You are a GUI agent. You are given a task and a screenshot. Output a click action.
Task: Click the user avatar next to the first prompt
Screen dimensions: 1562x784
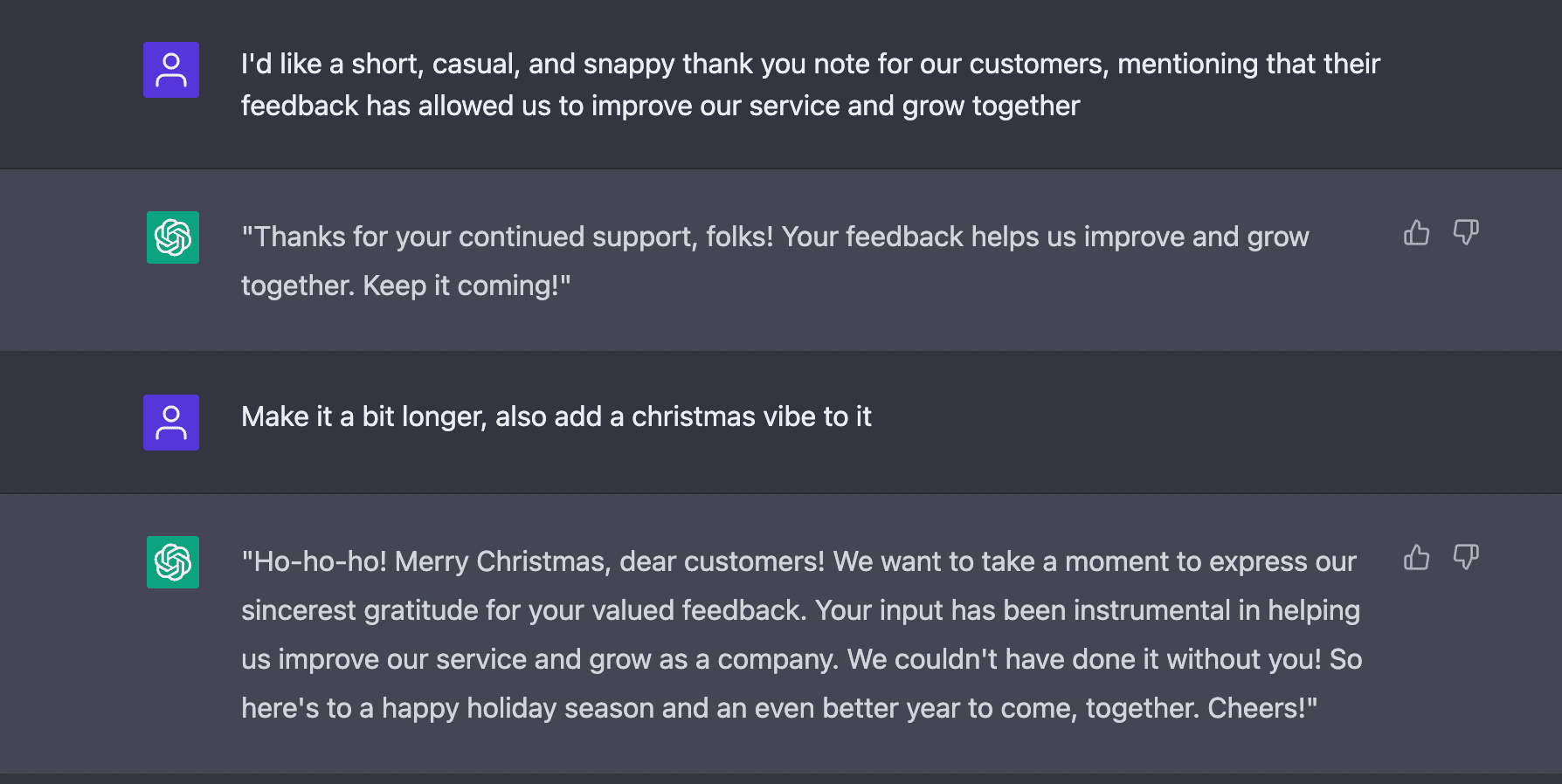point(171,70)
